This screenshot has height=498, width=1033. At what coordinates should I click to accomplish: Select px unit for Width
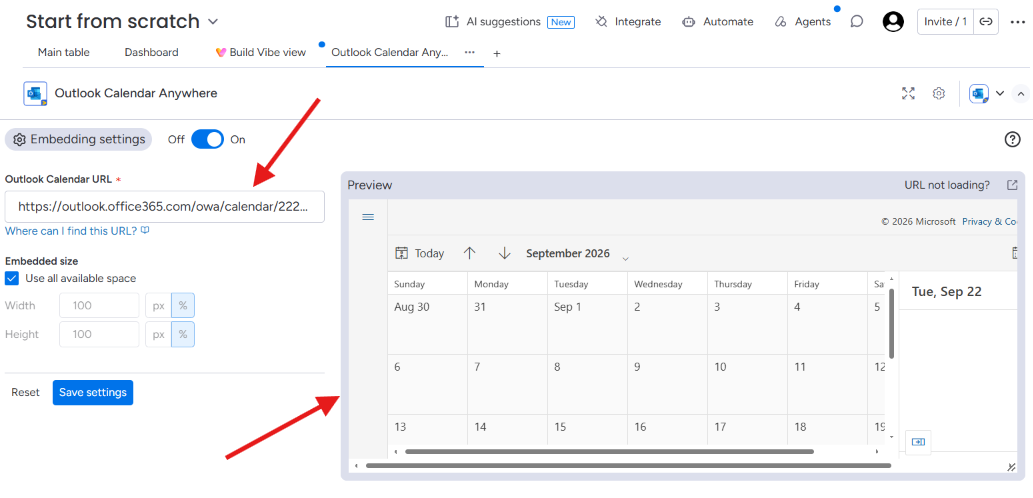point(158,306)
